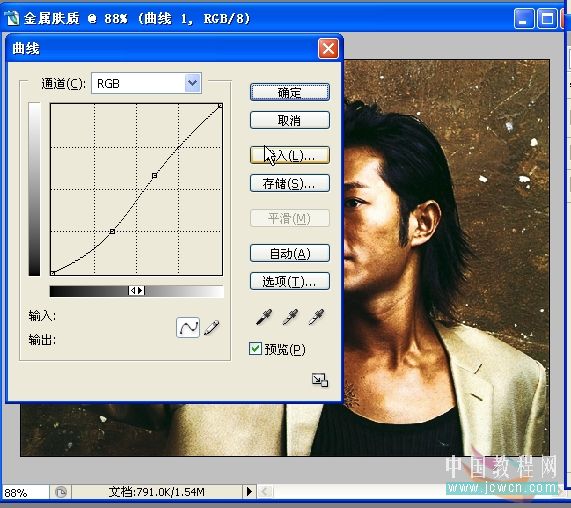Screen dimensions: 571x508
Task: Minimize the 金属肤质 document window
Action: [524, 18]
